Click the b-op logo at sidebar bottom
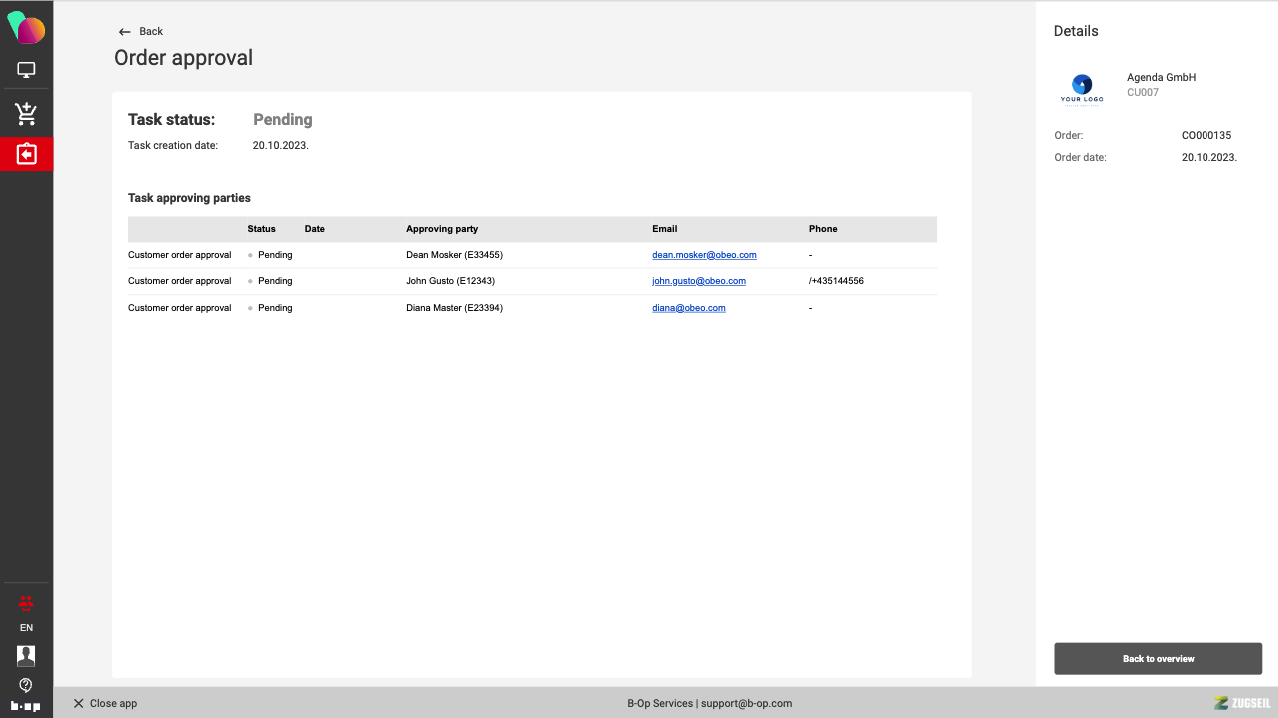The width and height of the screenshot is (1278, 718). (x=26, y=706)
